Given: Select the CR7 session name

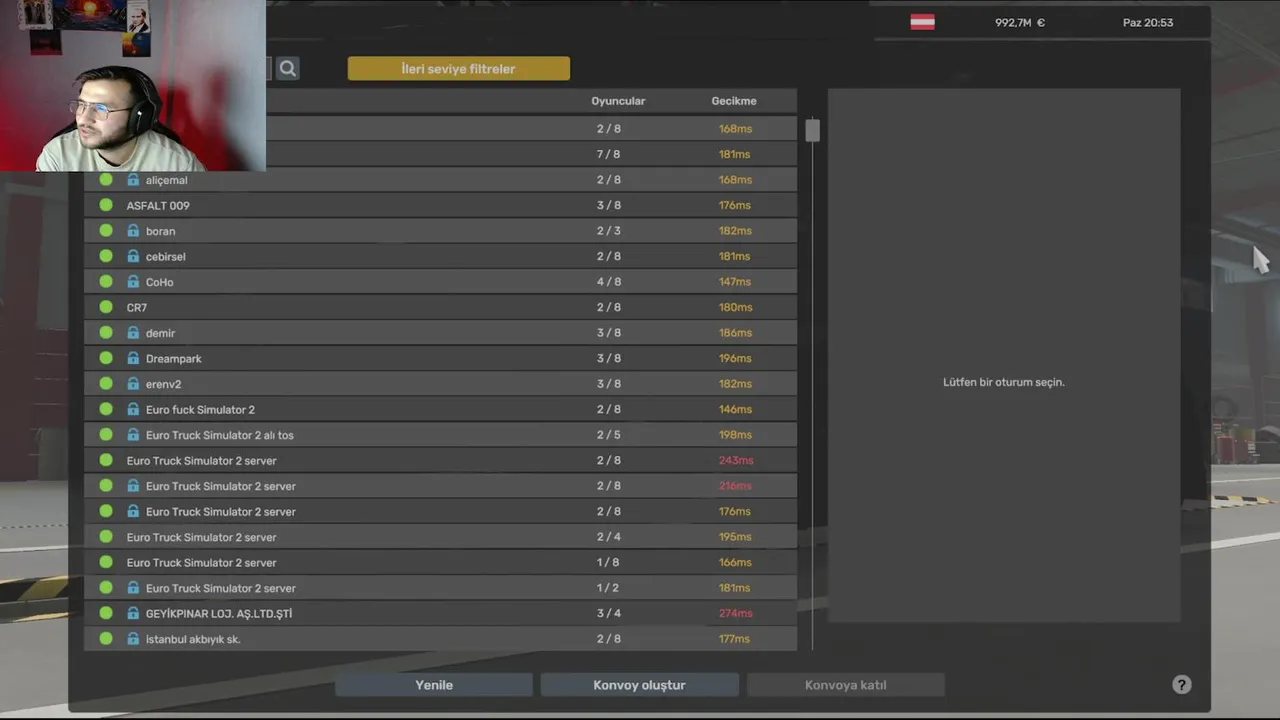Looking at the screenshot, I should tap(137, 308).
